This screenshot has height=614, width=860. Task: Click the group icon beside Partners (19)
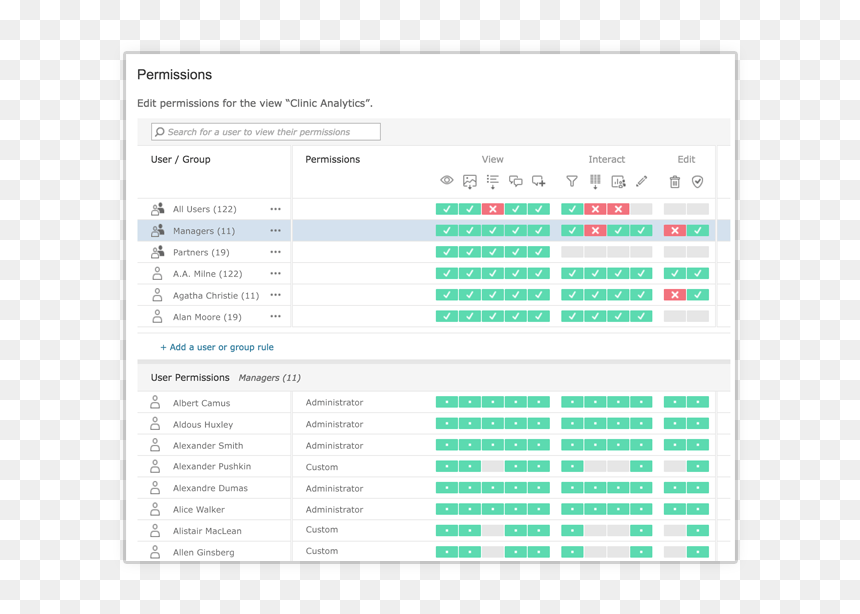pyautogui.click(x=157, y=252)
